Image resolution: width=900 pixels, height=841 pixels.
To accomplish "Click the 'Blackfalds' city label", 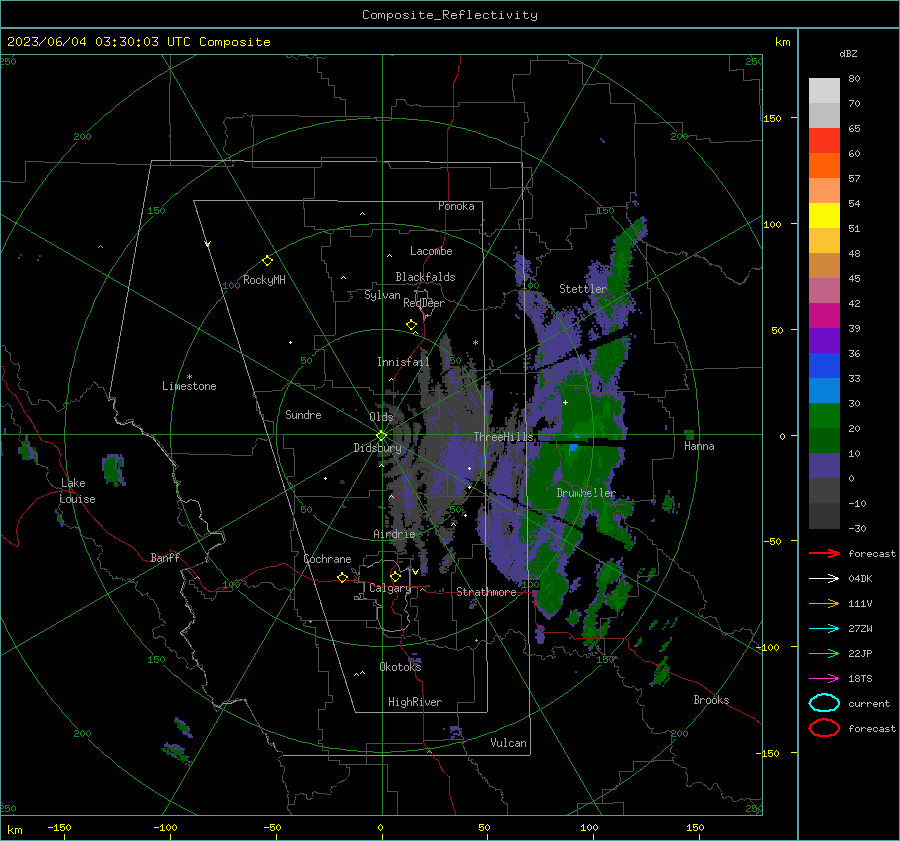I will coord(425,277).
